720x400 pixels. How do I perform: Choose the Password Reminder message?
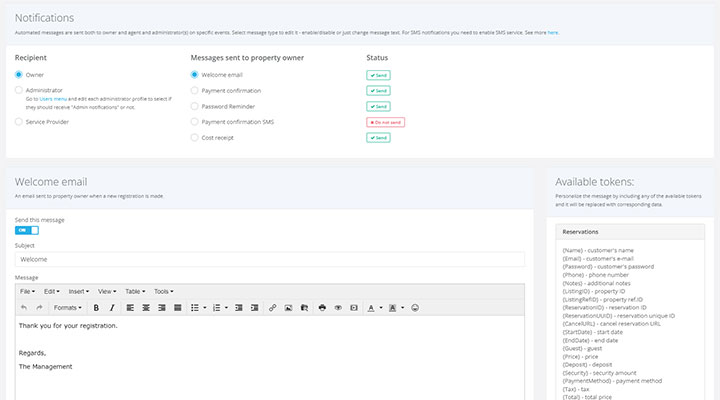point(194,106)
